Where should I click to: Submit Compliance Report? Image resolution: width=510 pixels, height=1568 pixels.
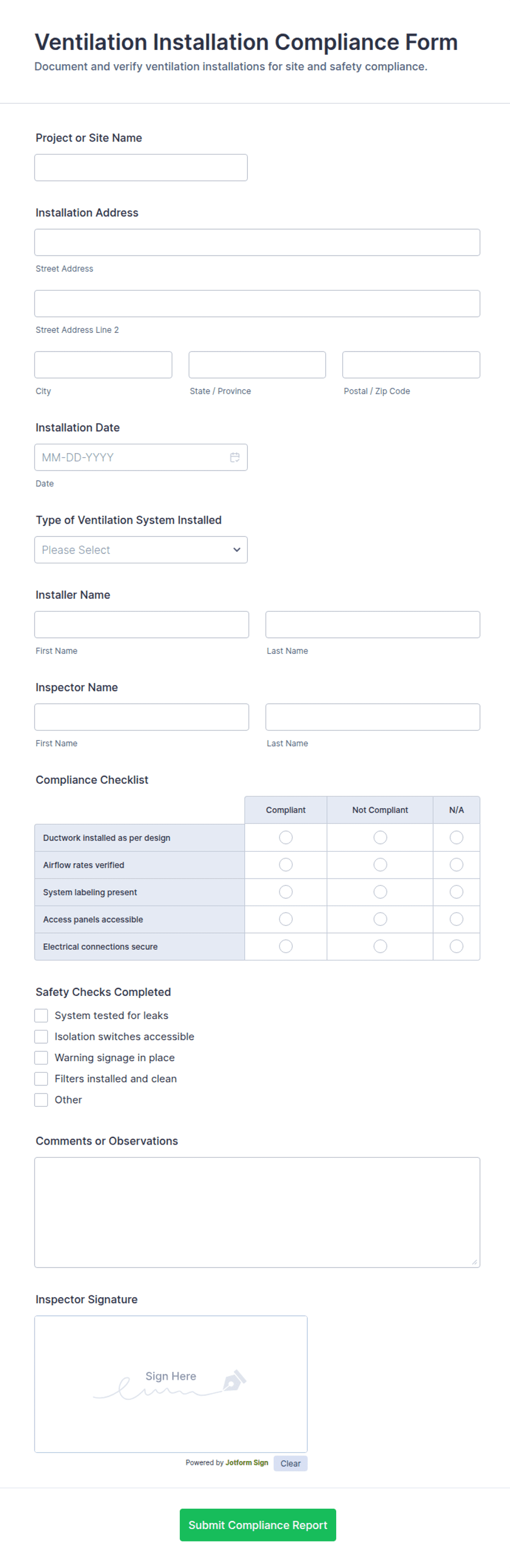(257, 1525)
